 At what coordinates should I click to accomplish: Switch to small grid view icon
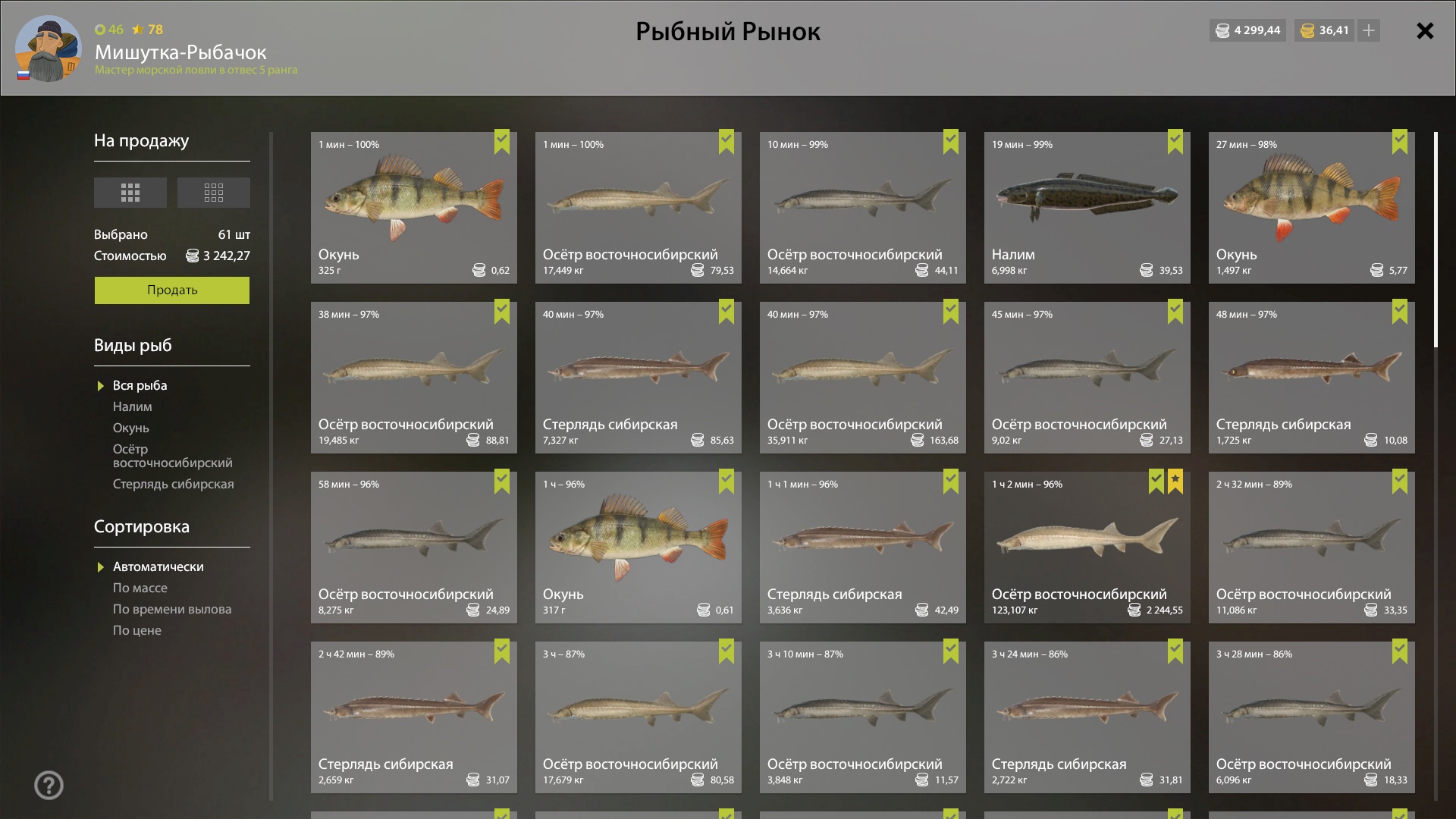click(214, 193)
